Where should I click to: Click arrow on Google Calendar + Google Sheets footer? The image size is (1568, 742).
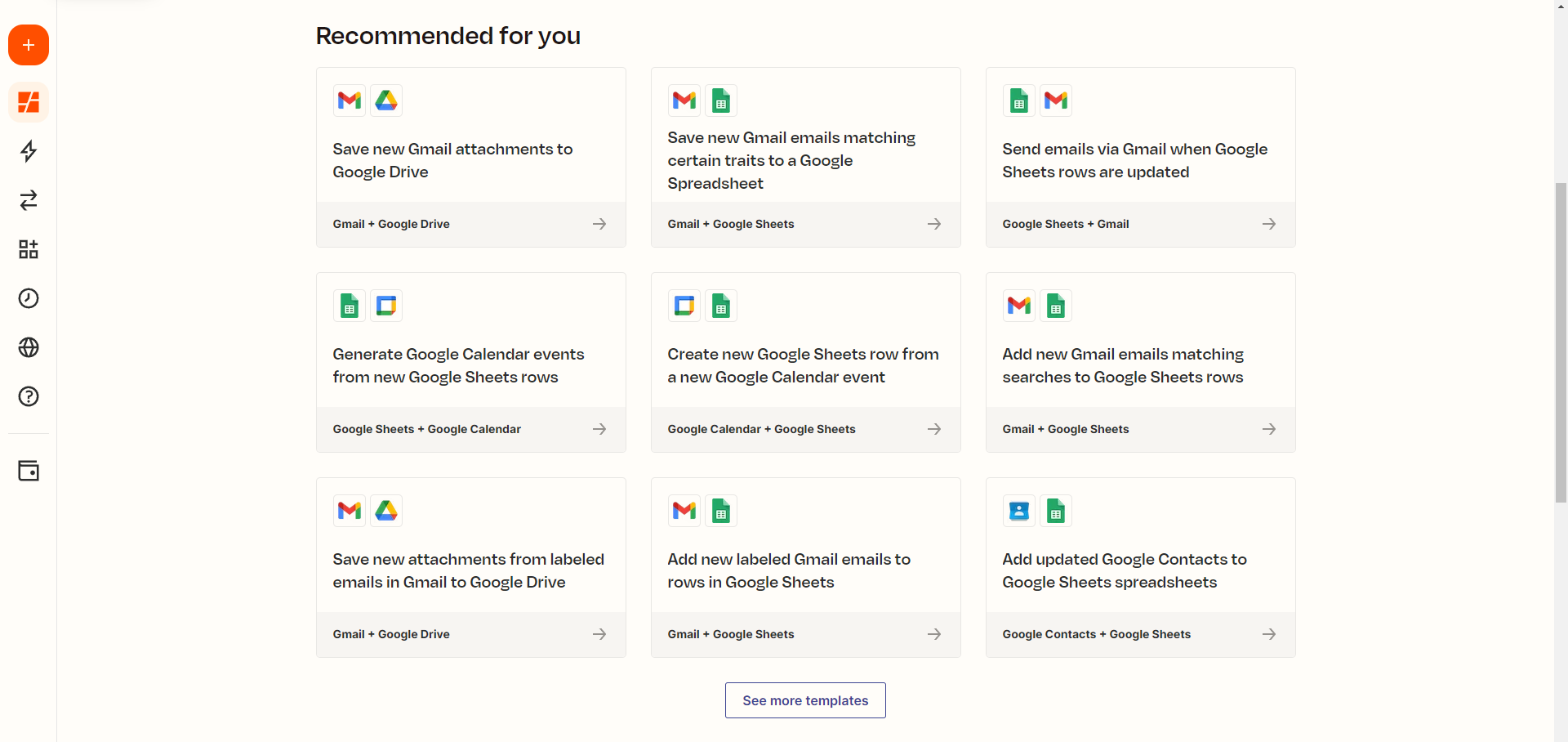[934, 429]
